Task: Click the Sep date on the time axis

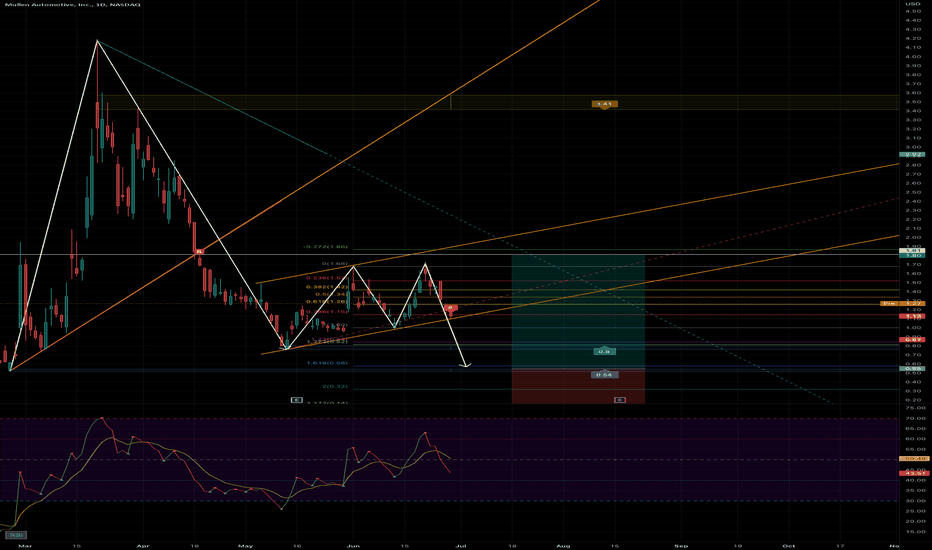Action: (x=681, y=545)
